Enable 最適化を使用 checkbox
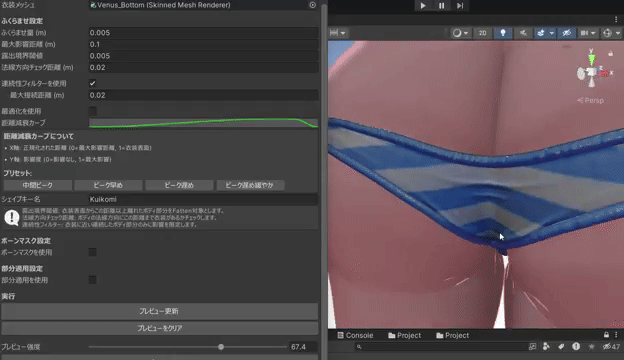Screen dimensions: 624x360 point(92,111)
